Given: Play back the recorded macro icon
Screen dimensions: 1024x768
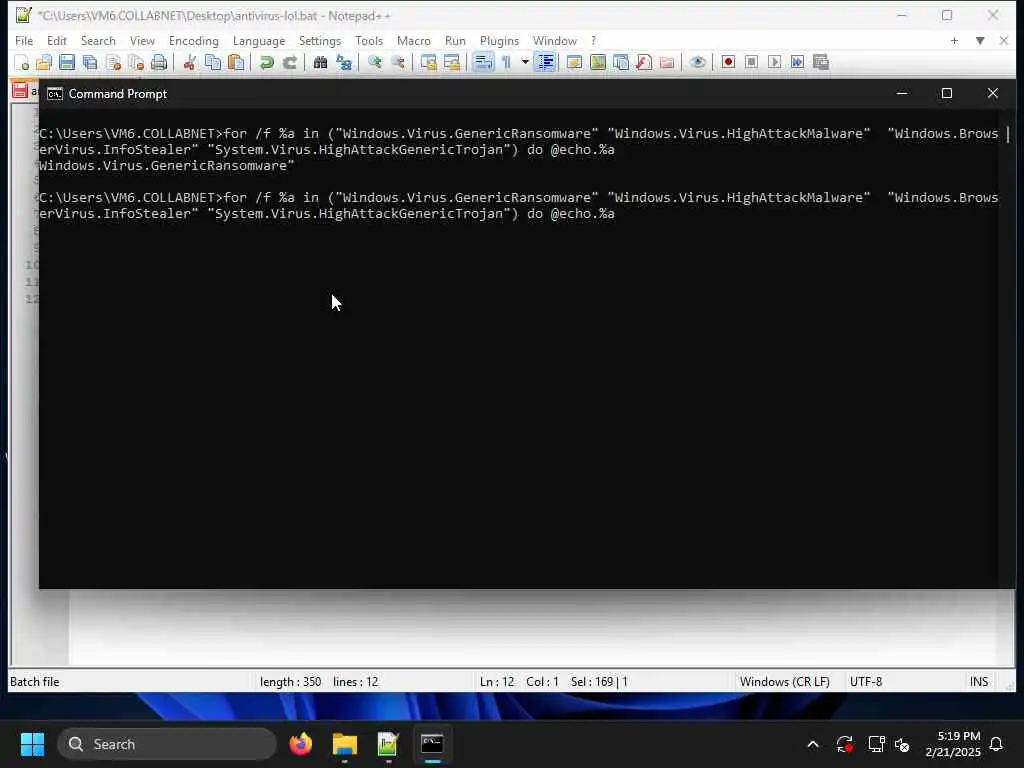Looking at the screenshot, I should tap(775, 63).
